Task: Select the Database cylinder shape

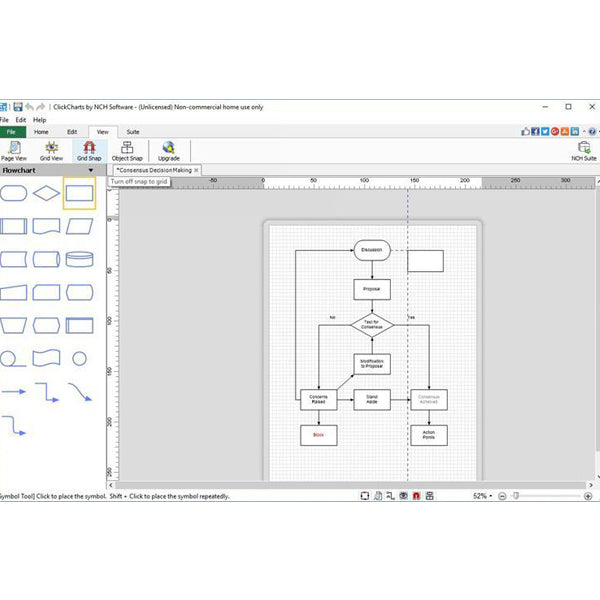Action: click(x=79, y=259)
